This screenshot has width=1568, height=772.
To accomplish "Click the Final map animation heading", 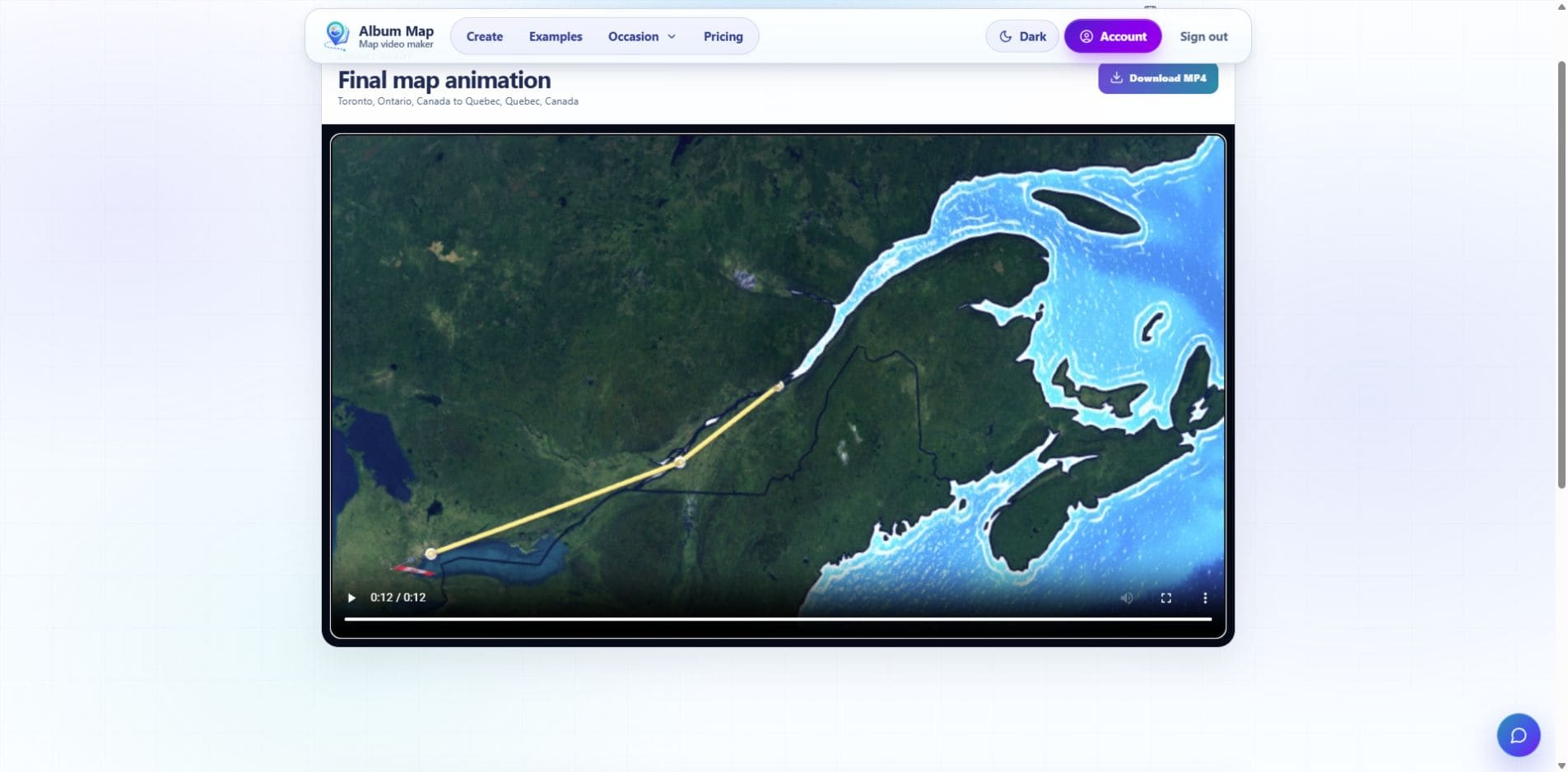I will click(x=444, y=80).
